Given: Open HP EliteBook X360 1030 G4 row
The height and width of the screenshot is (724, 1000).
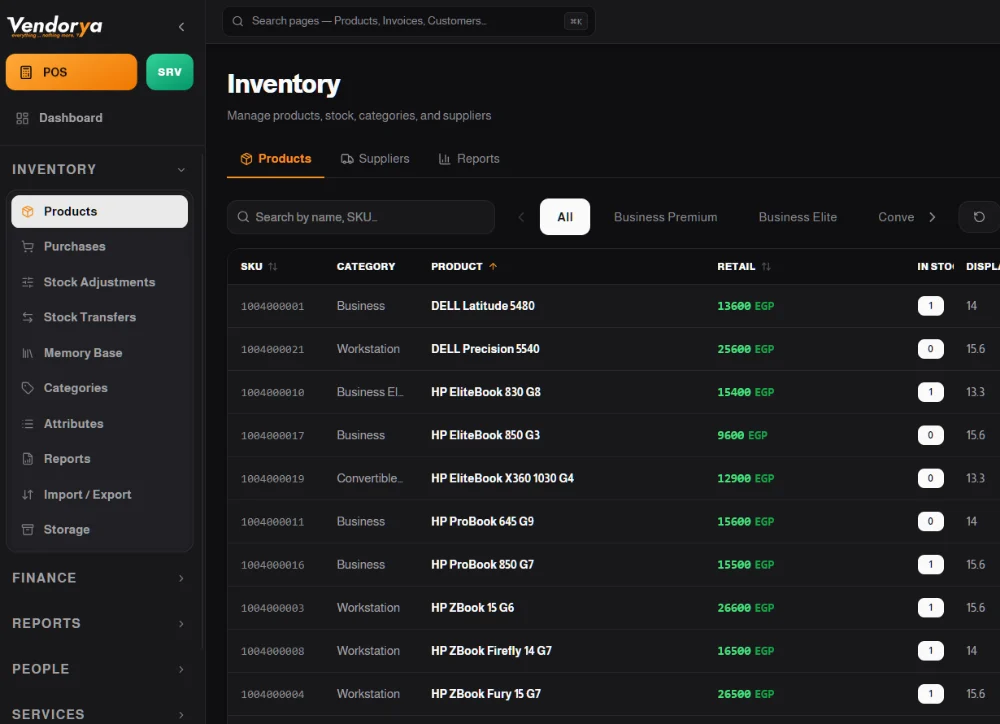Looking at the screenshot, I should click(614, 478).
